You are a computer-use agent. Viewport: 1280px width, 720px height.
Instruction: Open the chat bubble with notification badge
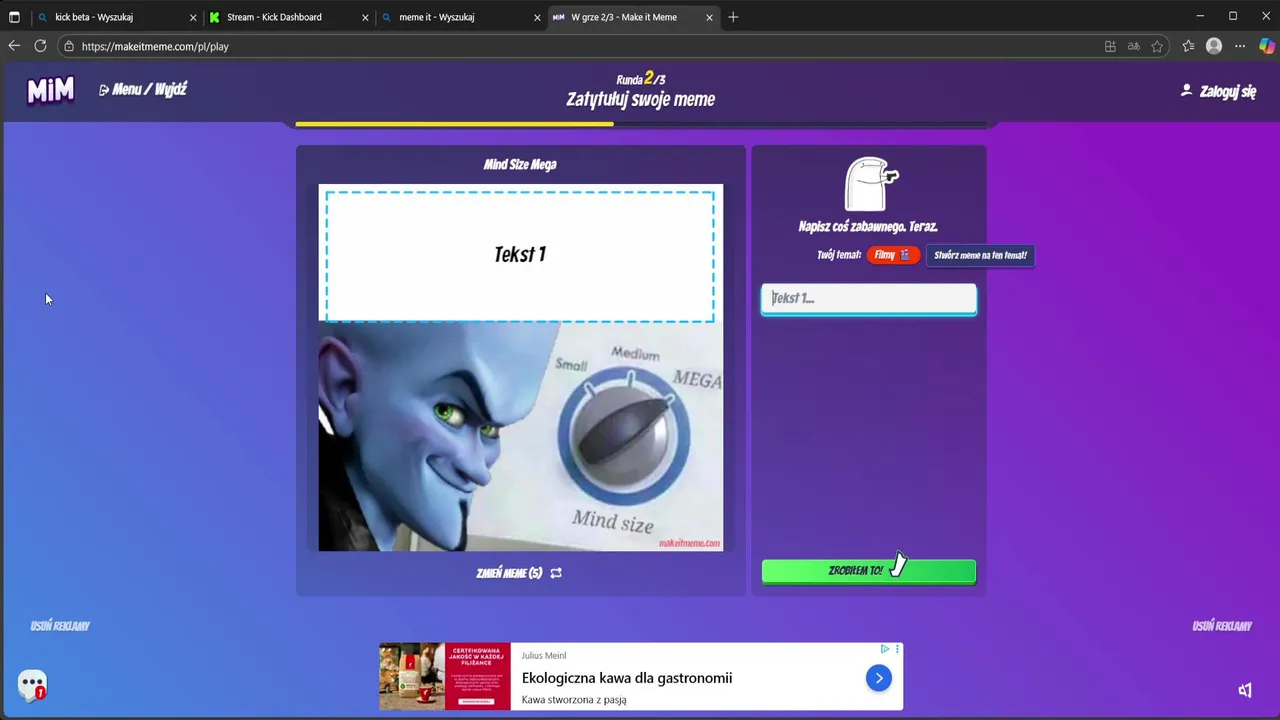click(x=32, y=686)
